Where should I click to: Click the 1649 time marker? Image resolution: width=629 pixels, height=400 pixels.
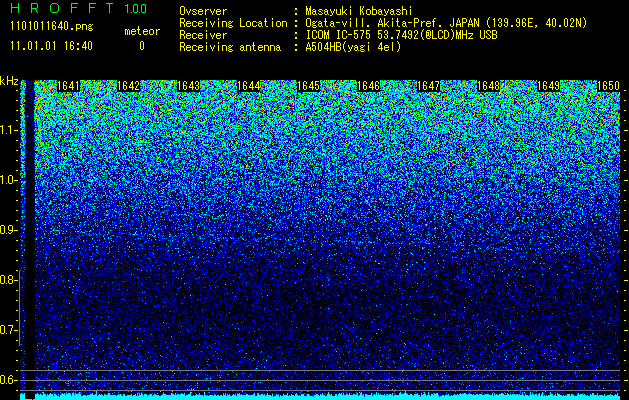(x=548, y=86)
